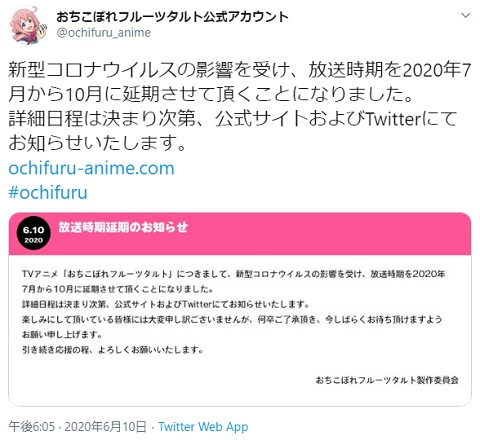Open the attached announcement image body text
Image resolution: width=480 pixels, height=440 pixels.
(233, 312)
